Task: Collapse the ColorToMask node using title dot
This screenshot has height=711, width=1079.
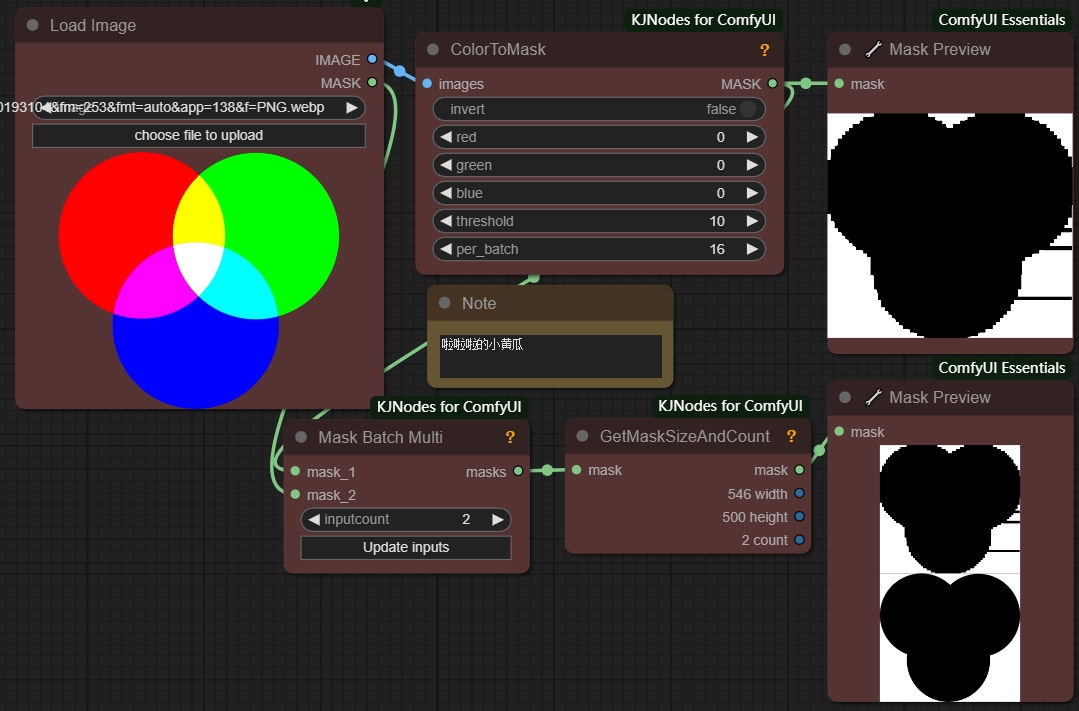Action: [x=433, y=50]
